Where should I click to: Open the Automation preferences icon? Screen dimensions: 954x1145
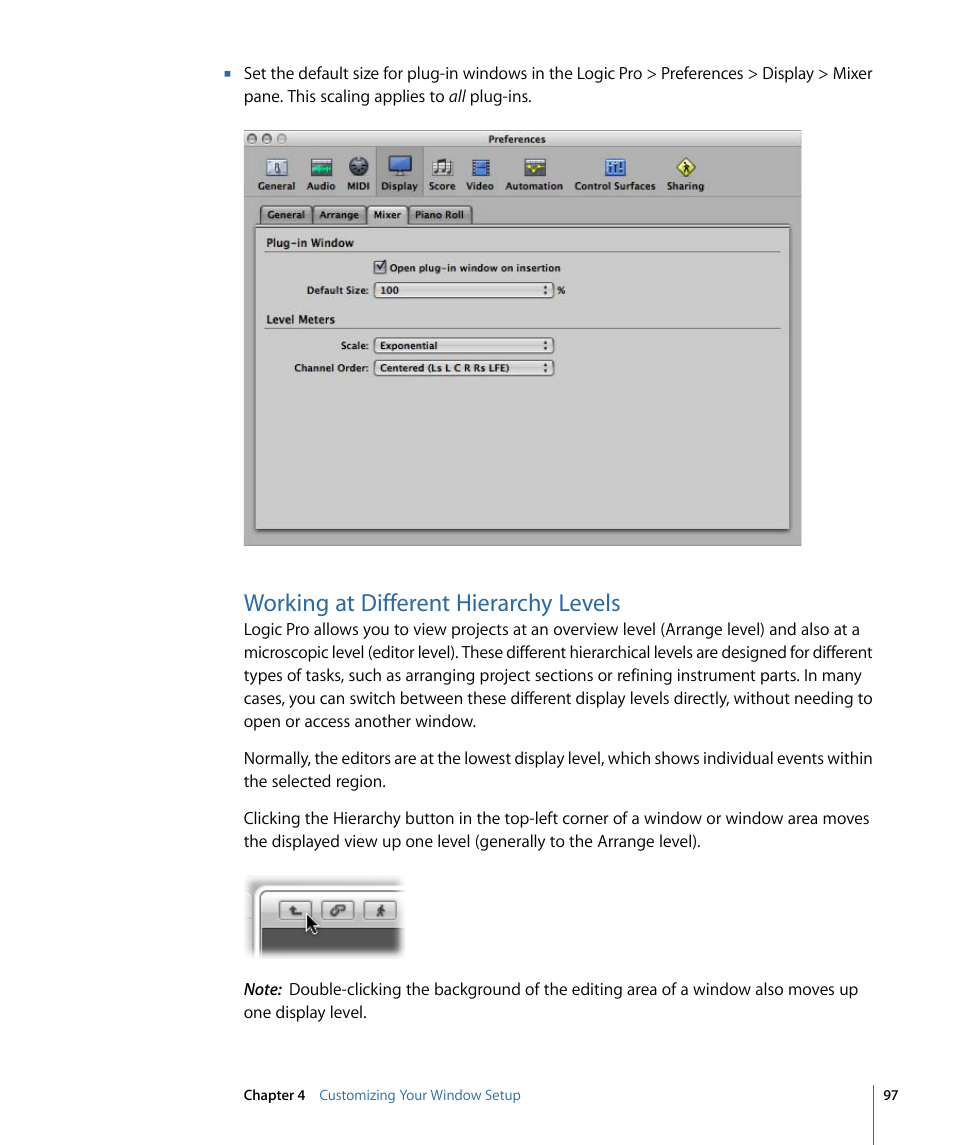point(534,174)
